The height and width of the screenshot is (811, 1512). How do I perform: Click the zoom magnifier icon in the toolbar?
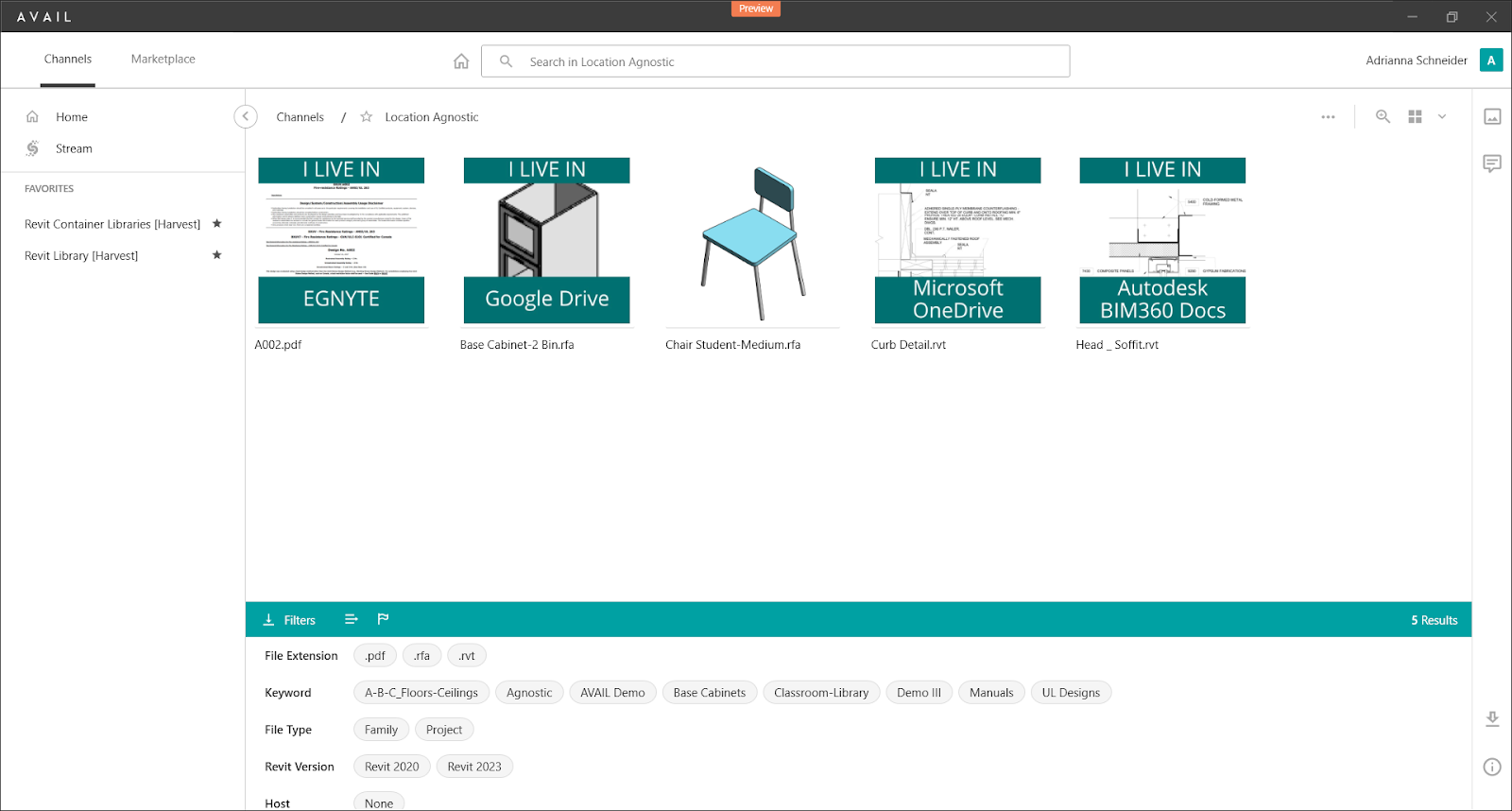tap(1383, 116)
